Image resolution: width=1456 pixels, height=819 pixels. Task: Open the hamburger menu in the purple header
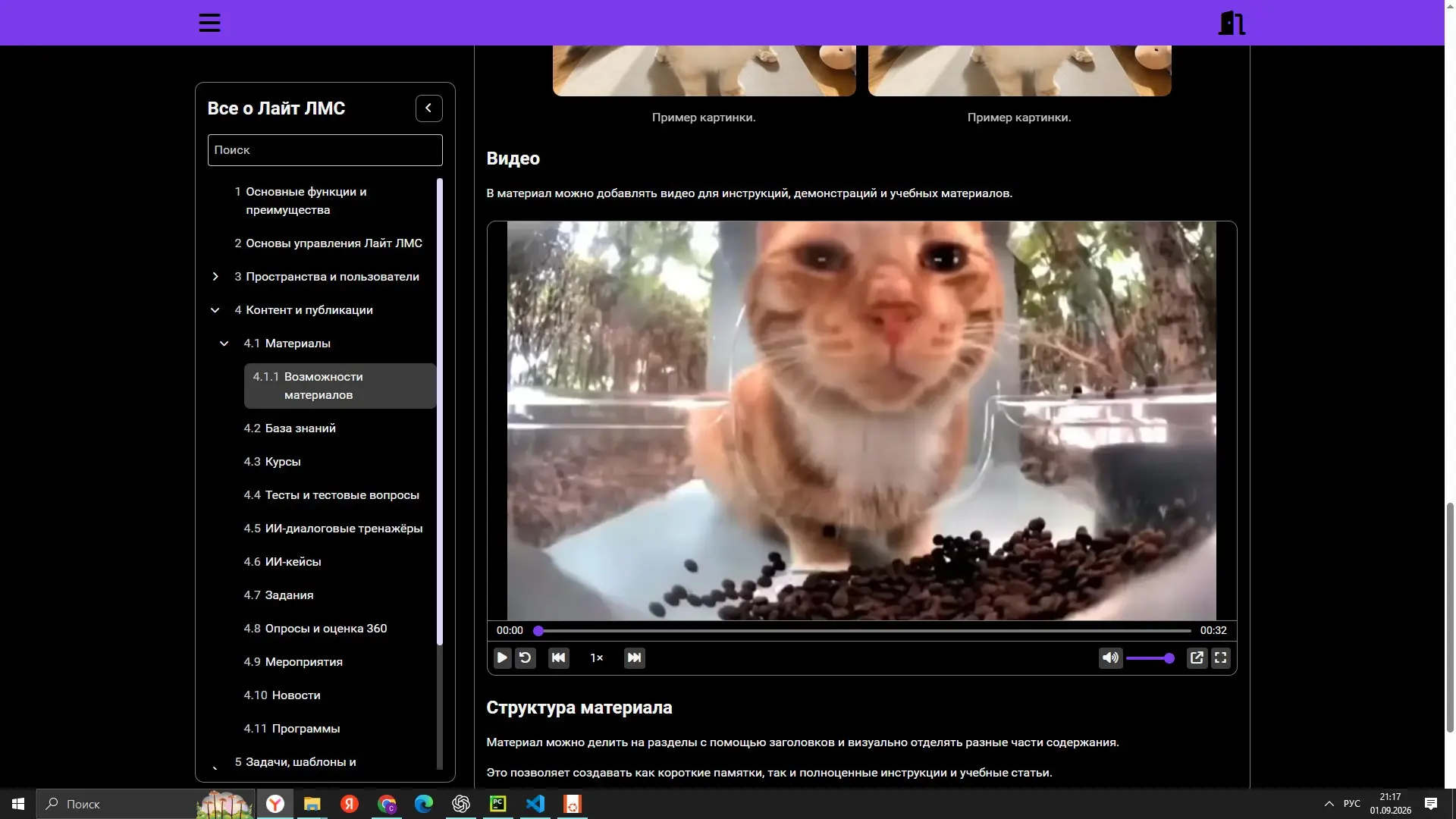(209, 23)
